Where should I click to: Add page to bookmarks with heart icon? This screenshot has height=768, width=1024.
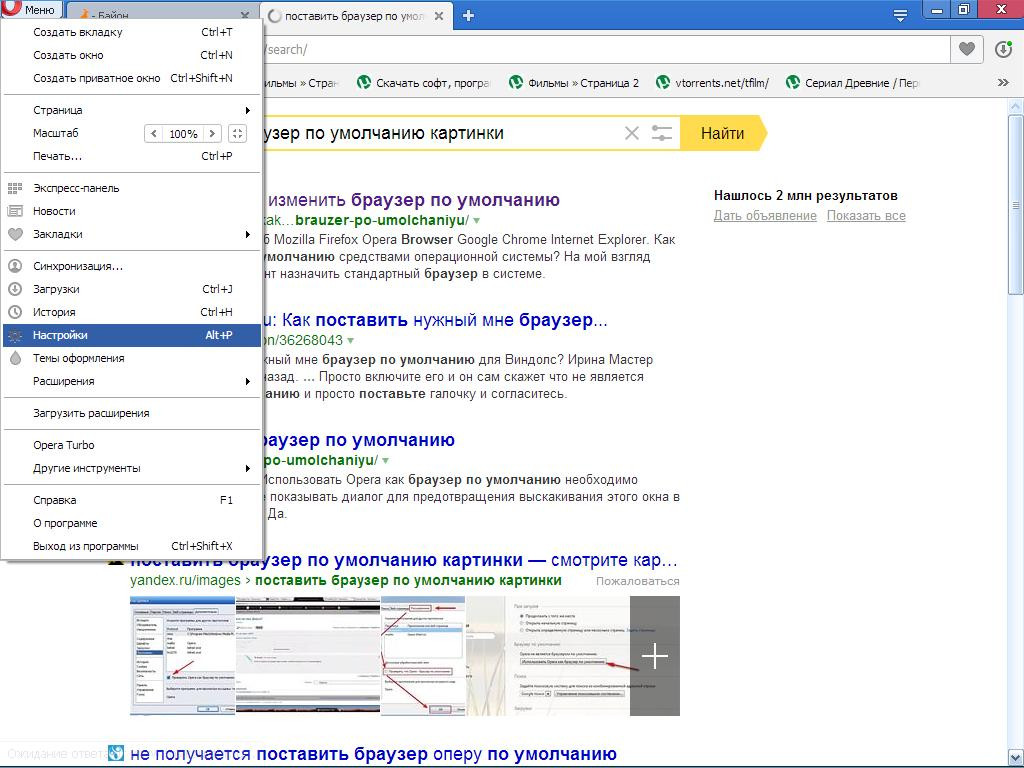pos(966,49)
